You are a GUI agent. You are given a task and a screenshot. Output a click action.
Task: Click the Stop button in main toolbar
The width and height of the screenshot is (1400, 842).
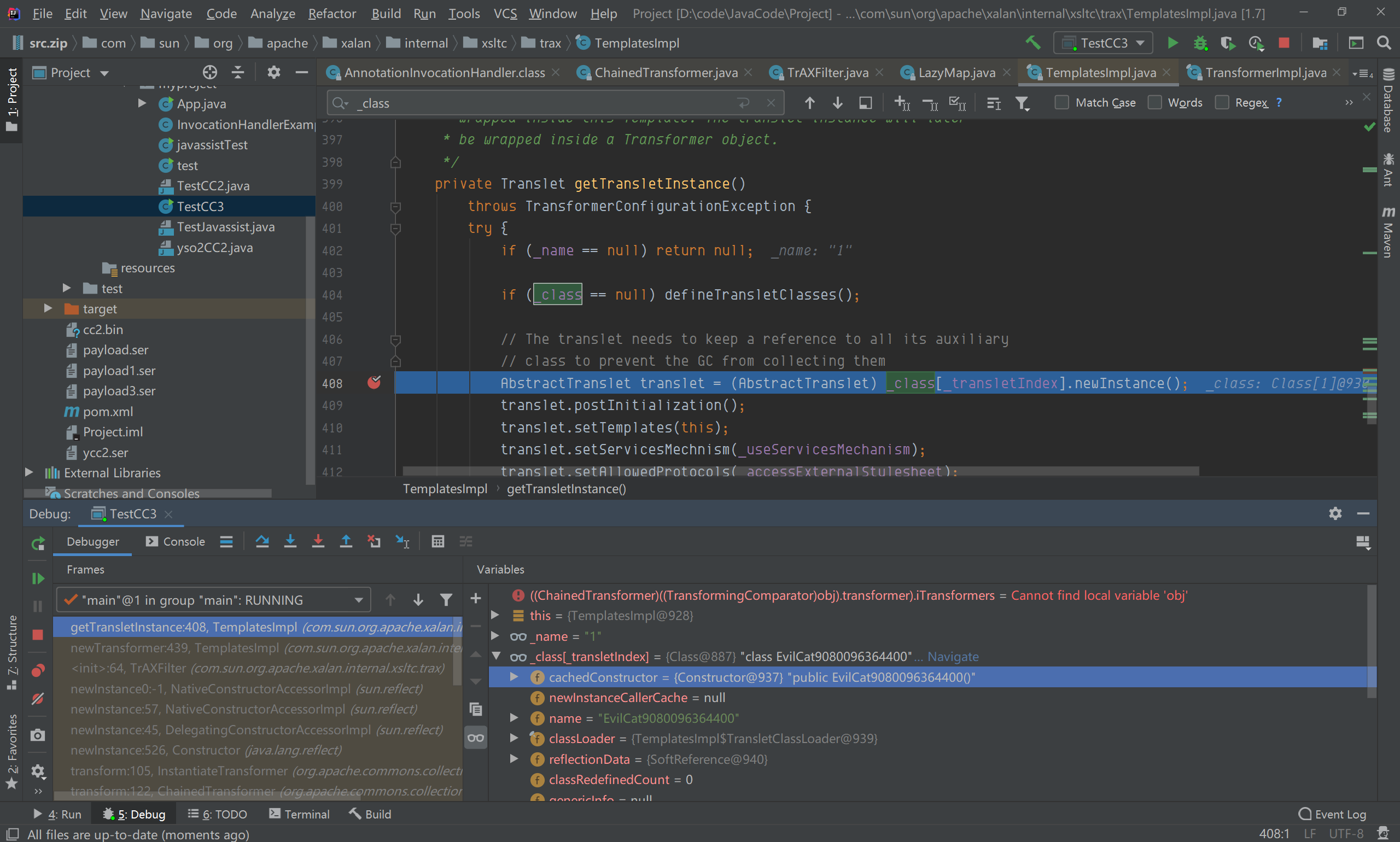point(1284,43)
